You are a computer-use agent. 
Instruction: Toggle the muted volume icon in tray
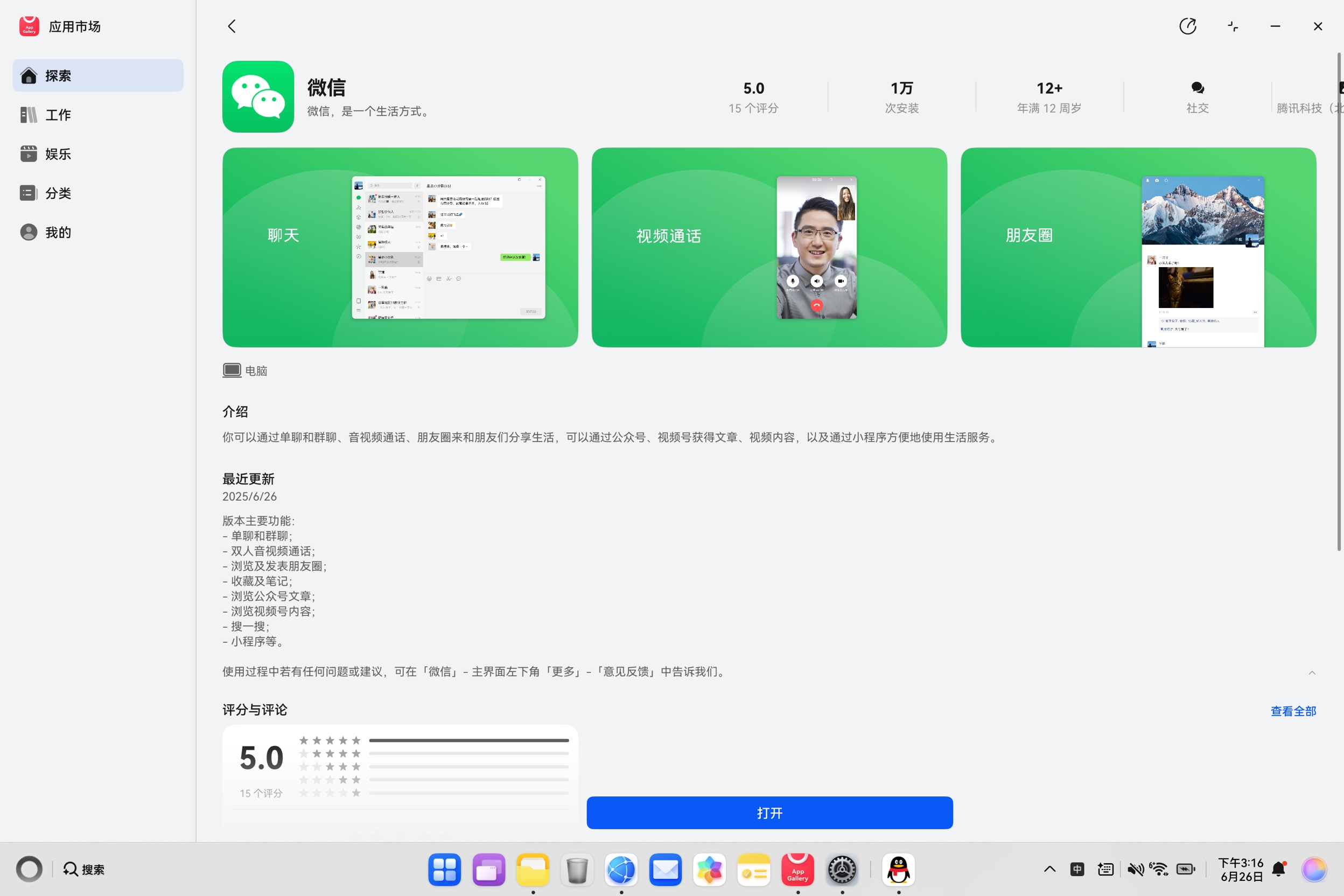click(x=1135, y=869)
